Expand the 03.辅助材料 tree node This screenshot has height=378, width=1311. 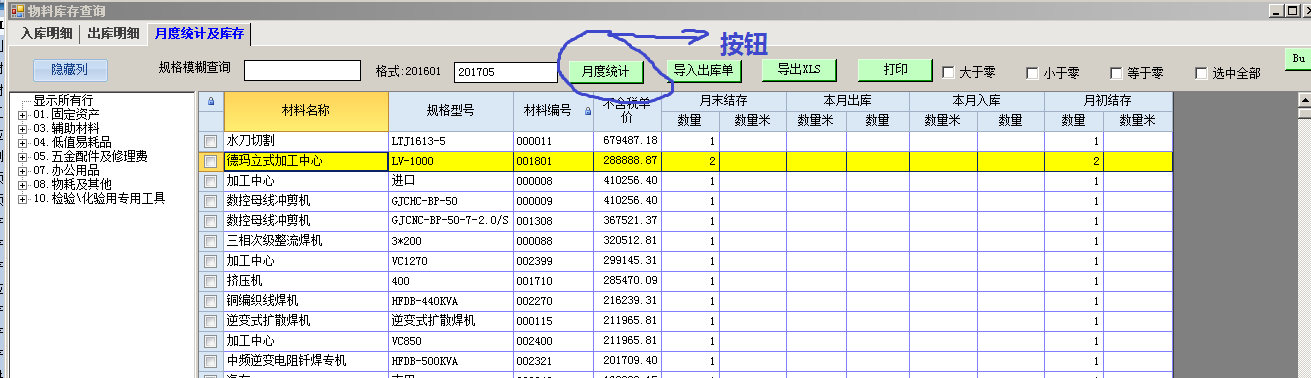(x=23, y=129)
